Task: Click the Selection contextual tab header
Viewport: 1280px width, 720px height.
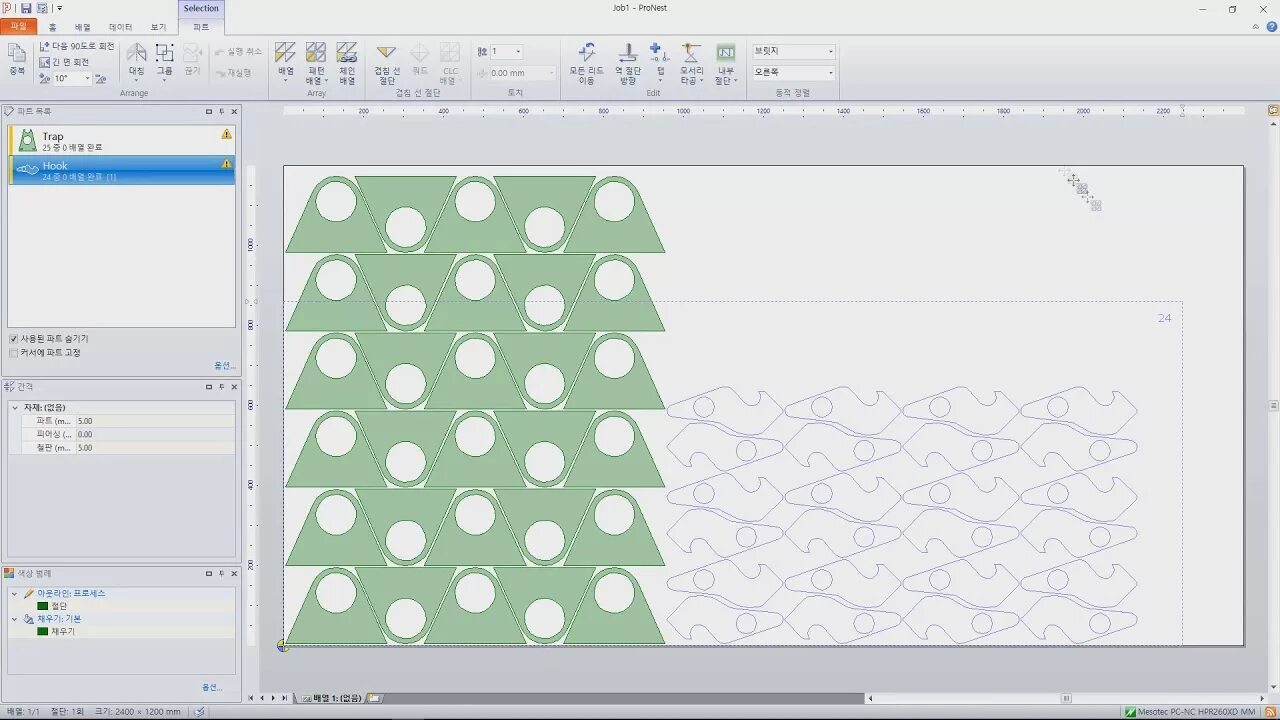Action: [201, 8]
